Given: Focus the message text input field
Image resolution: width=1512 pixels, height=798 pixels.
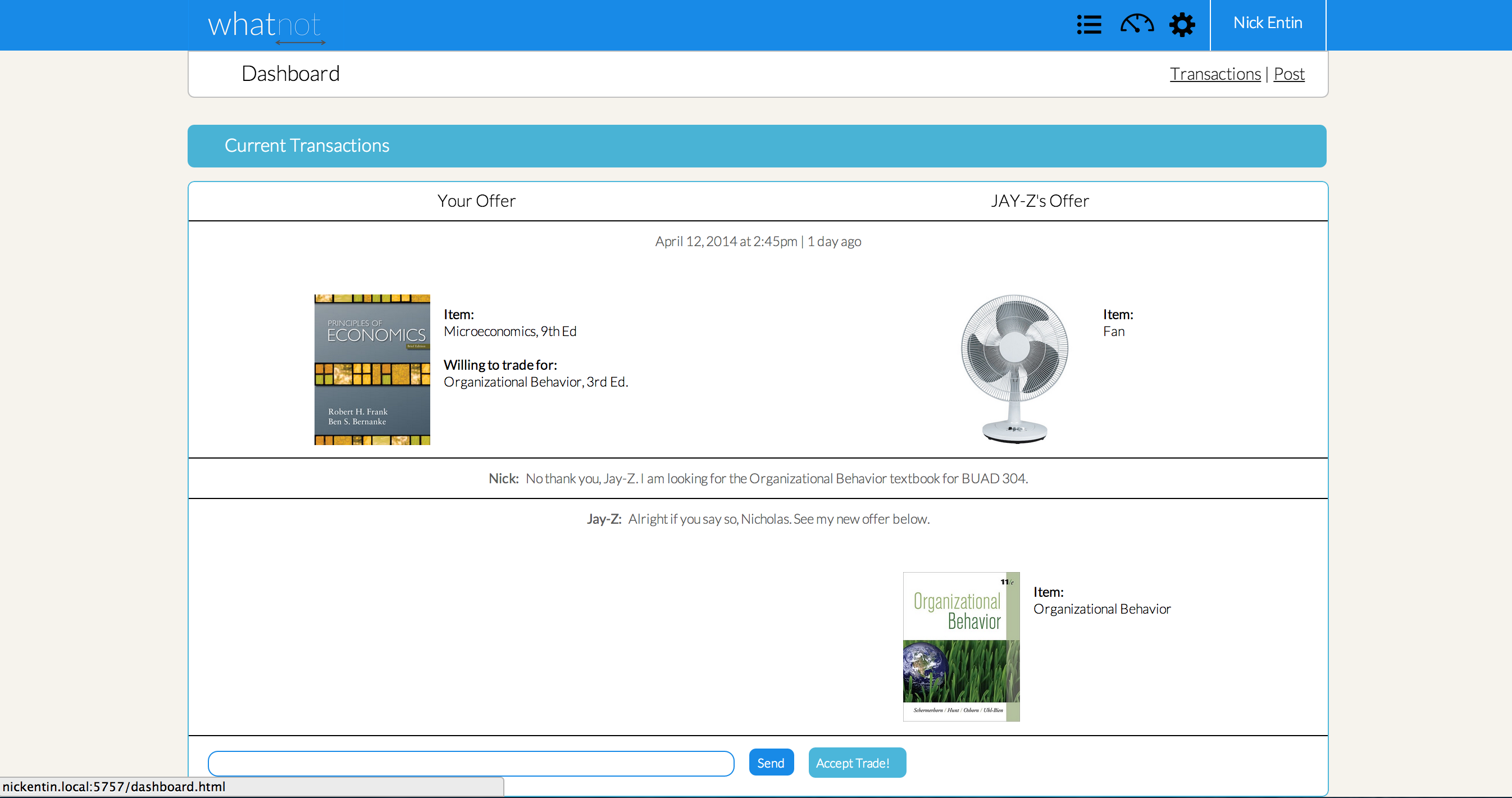Looking at the screenshot, I should pos(471,763).
